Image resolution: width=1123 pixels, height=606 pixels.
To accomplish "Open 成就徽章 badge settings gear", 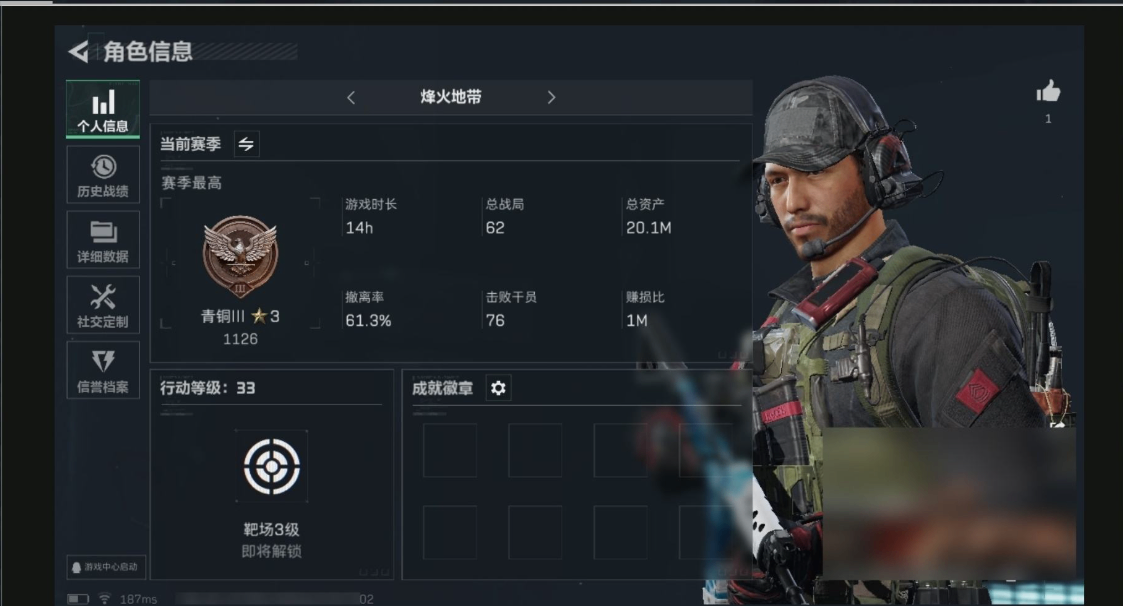I will click(498, 388).
